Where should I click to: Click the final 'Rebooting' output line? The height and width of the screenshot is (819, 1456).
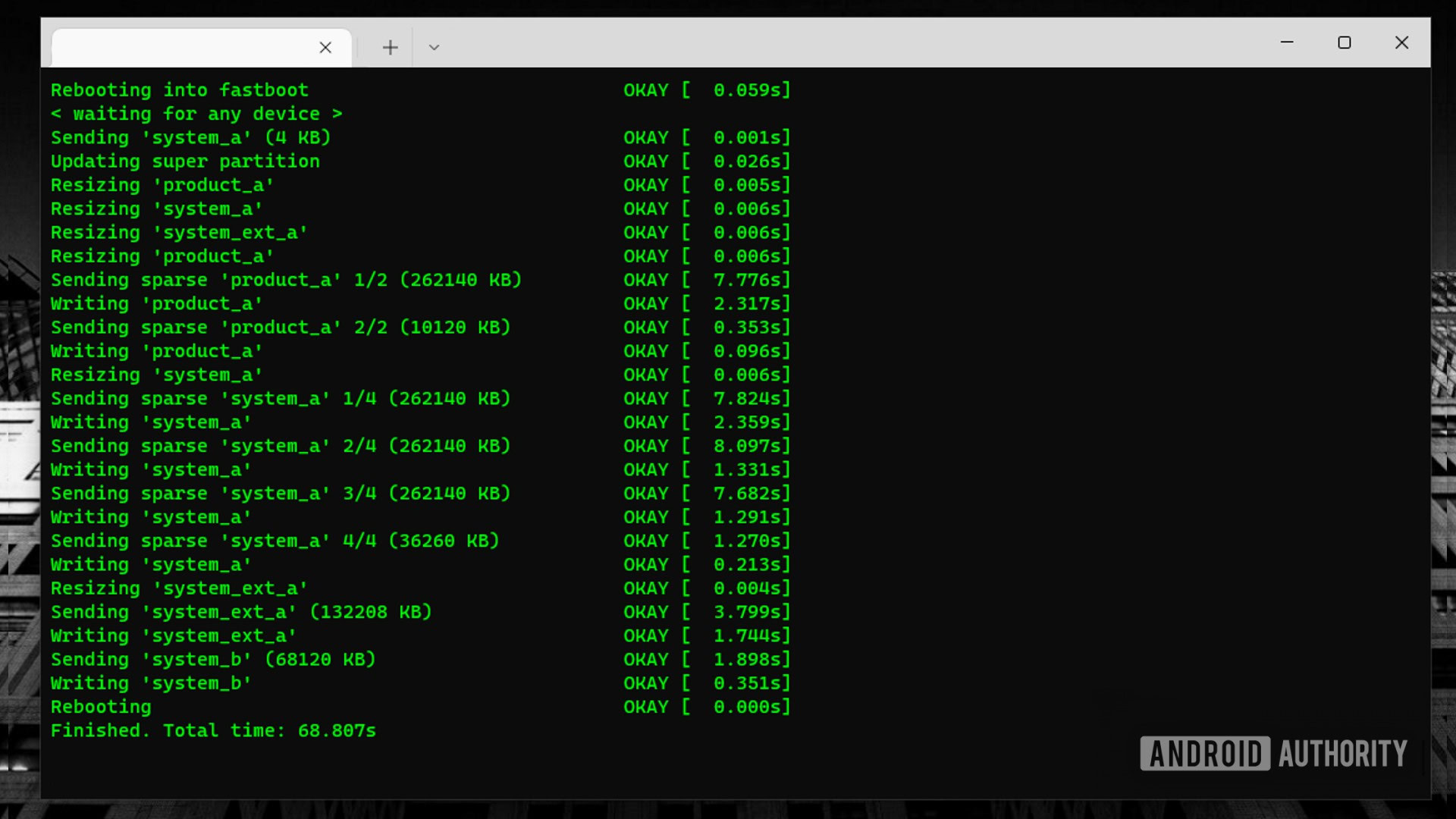[x=101, y=707]
